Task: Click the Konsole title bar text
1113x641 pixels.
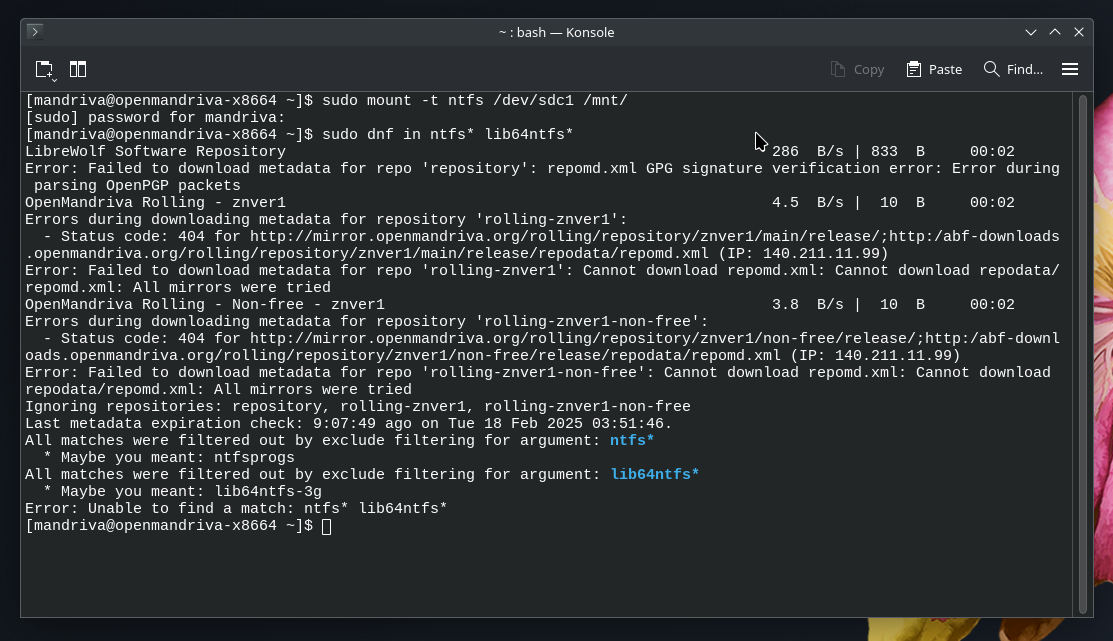Action: [556, 33]
